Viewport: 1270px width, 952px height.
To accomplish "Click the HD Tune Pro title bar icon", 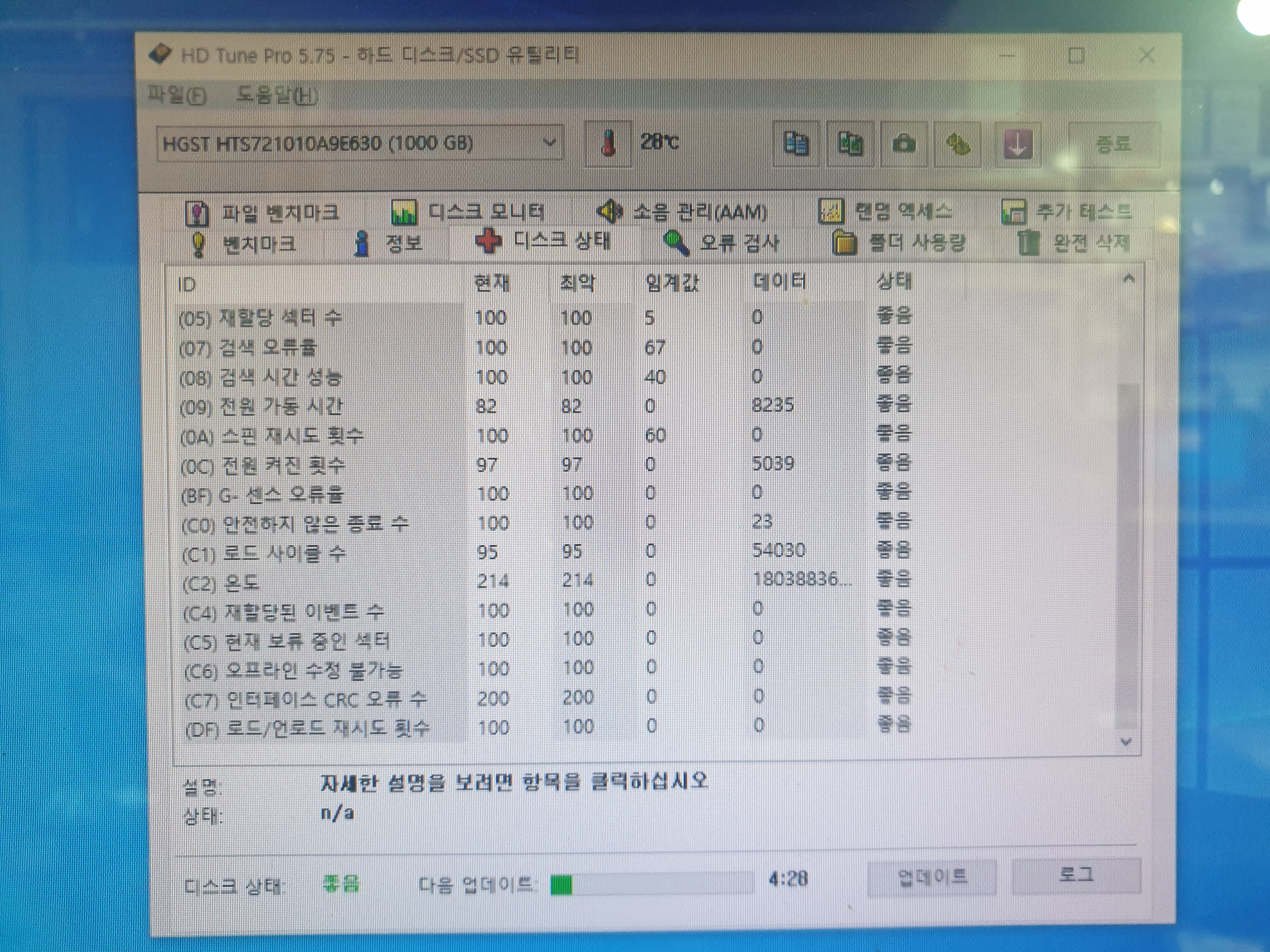I will tap(160, 54).
